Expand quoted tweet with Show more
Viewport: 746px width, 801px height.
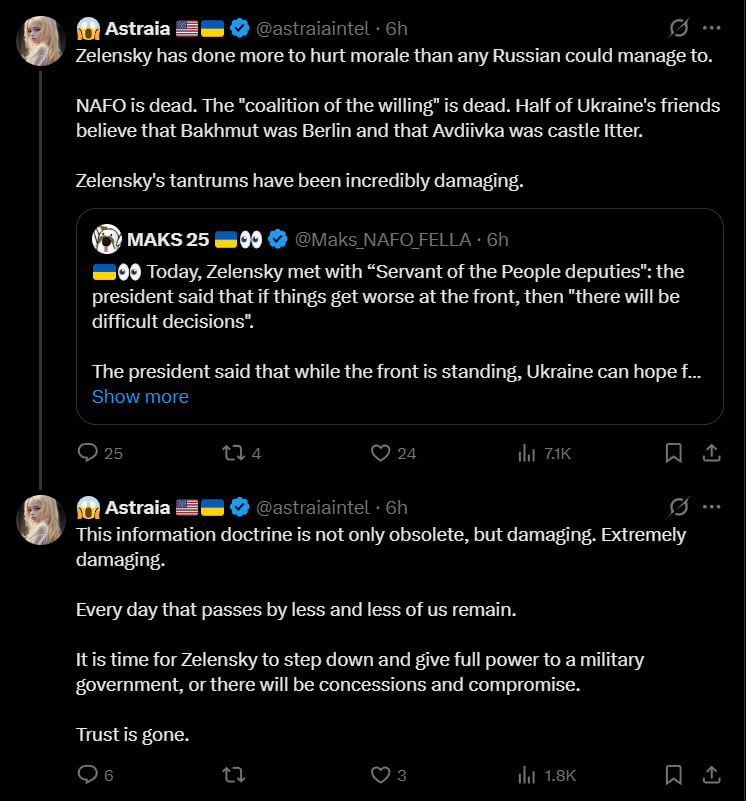141,397
